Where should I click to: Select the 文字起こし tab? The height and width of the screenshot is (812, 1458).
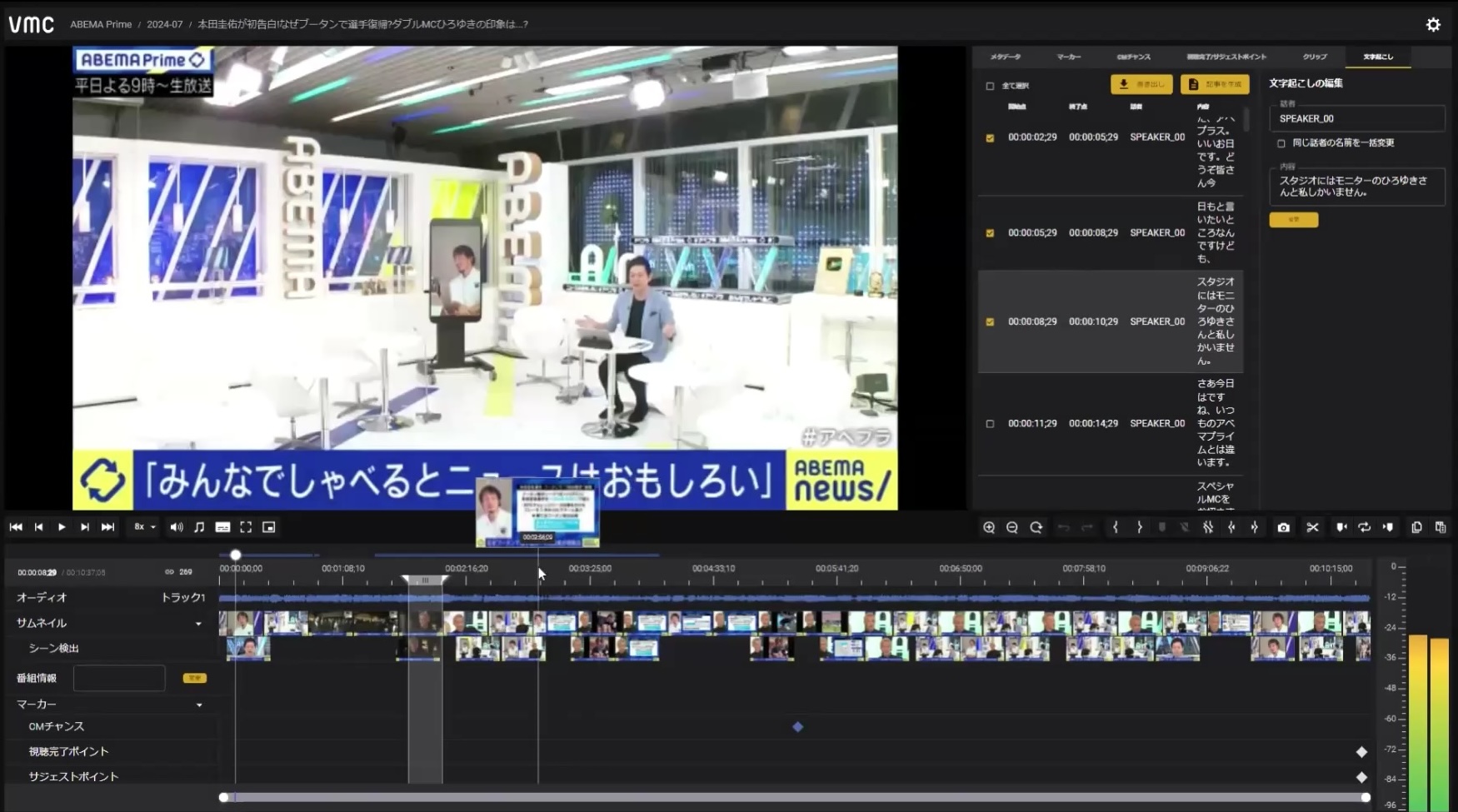pyautogui.click(x=1378, y=57)
